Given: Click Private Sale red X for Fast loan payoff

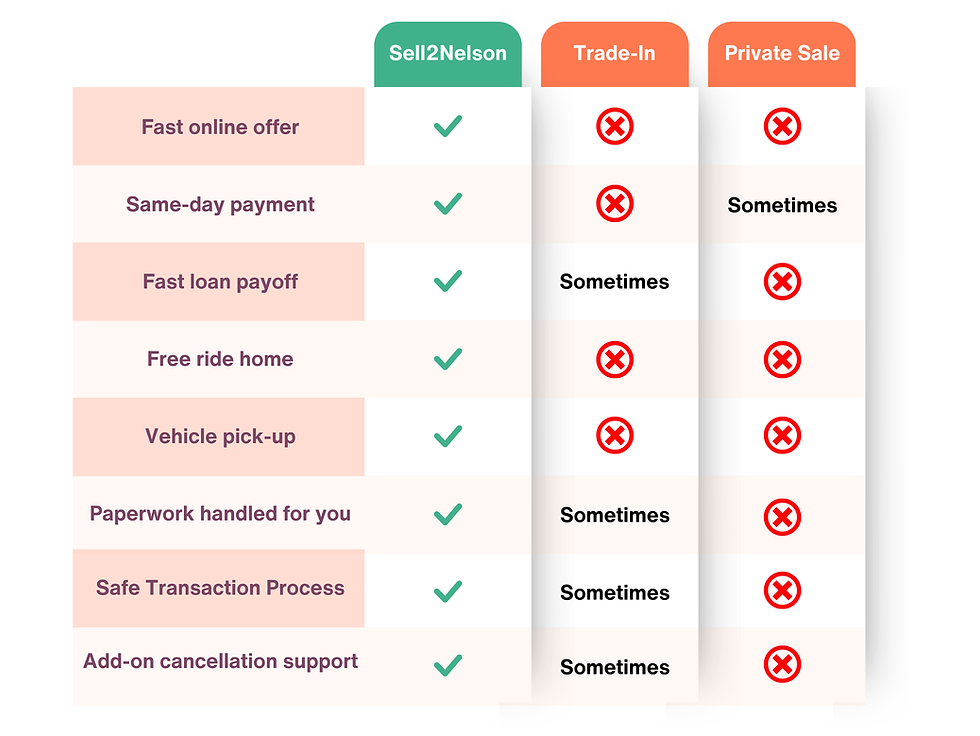Looking at the screenshot, I should [782, 282].
